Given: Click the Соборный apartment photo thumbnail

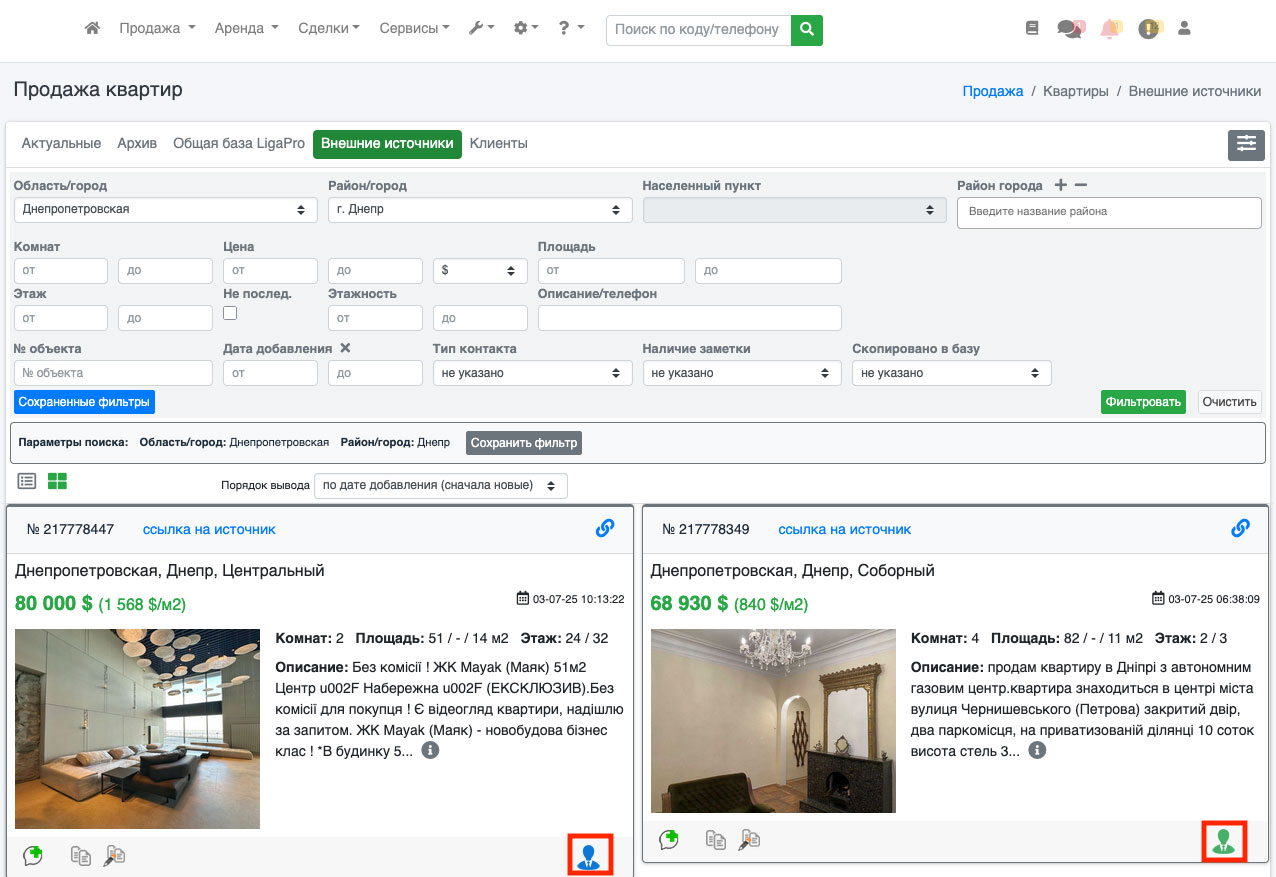Looking at the screenshot, I should [773, 721].
